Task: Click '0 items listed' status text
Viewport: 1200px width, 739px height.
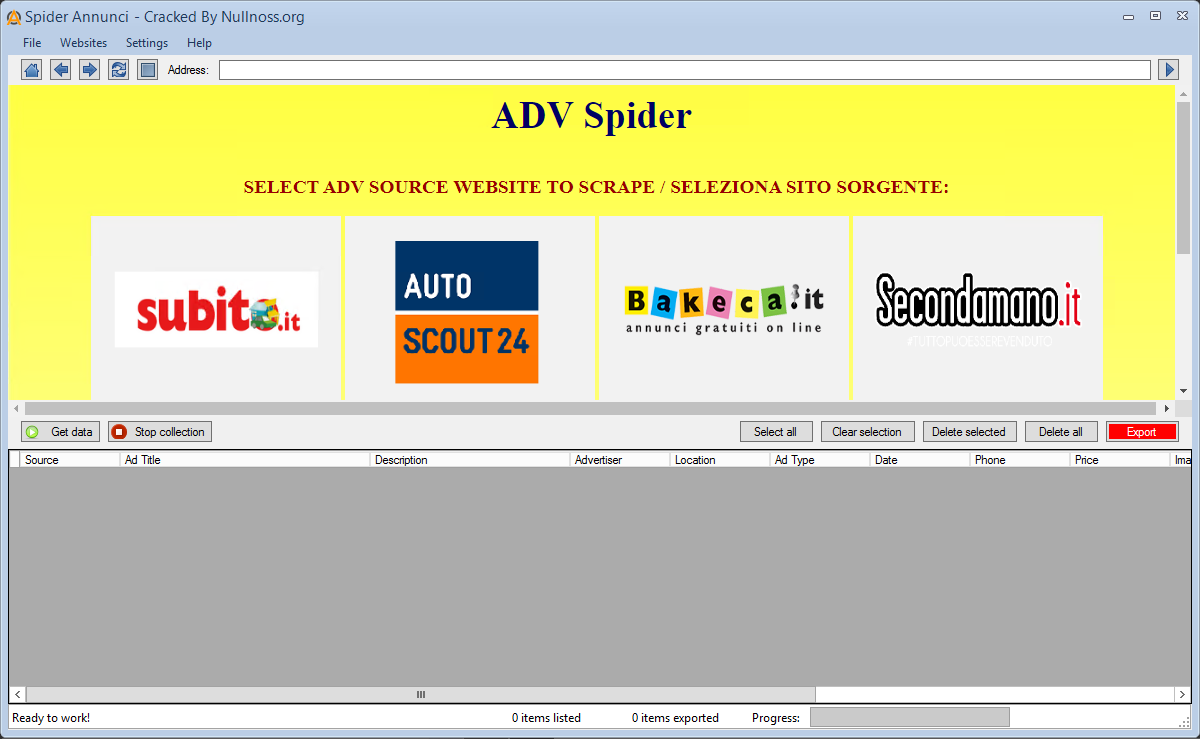Action: [x=546, y=718]
